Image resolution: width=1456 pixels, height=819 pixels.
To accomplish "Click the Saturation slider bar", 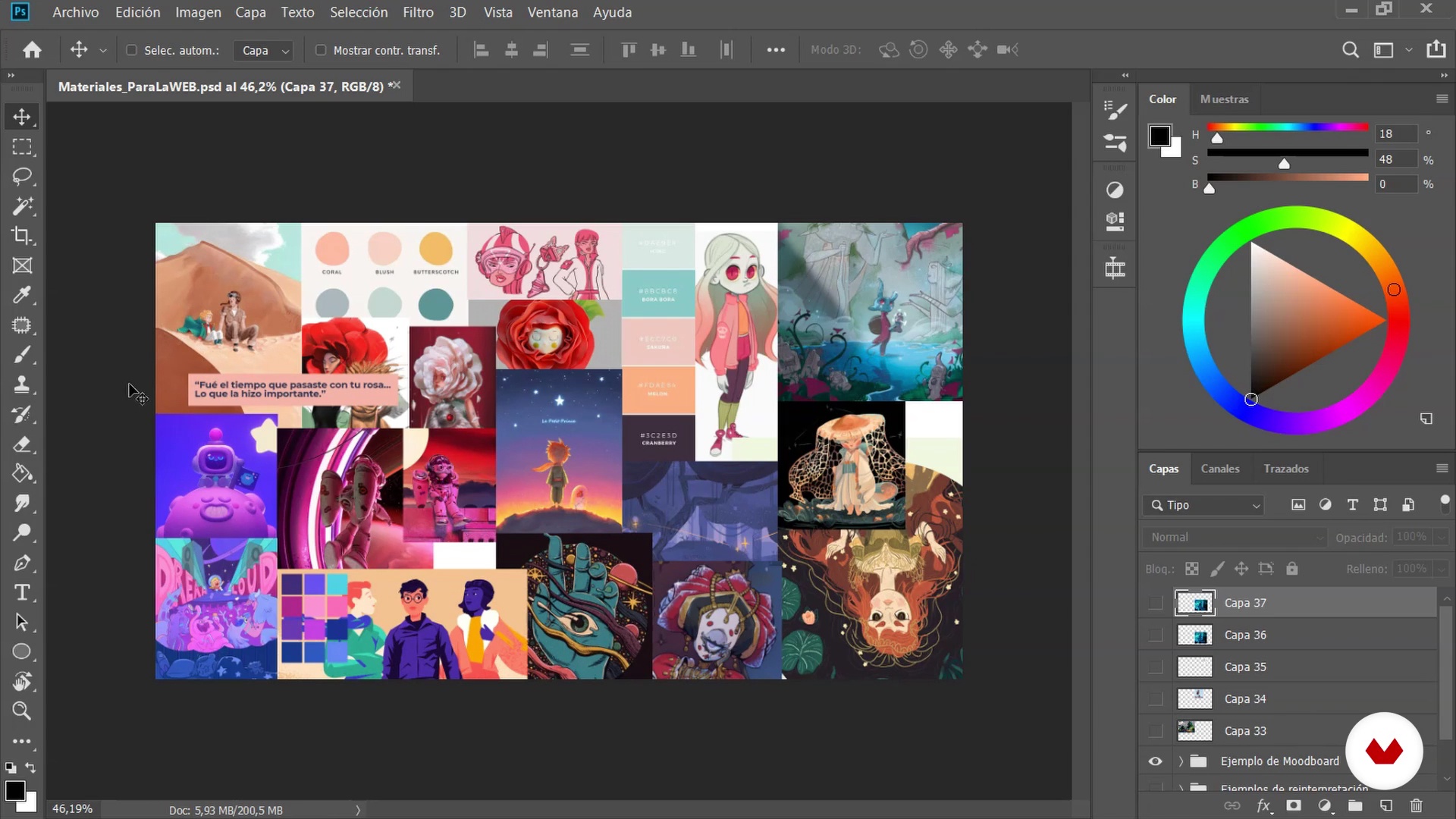I will pos(1287,152).
